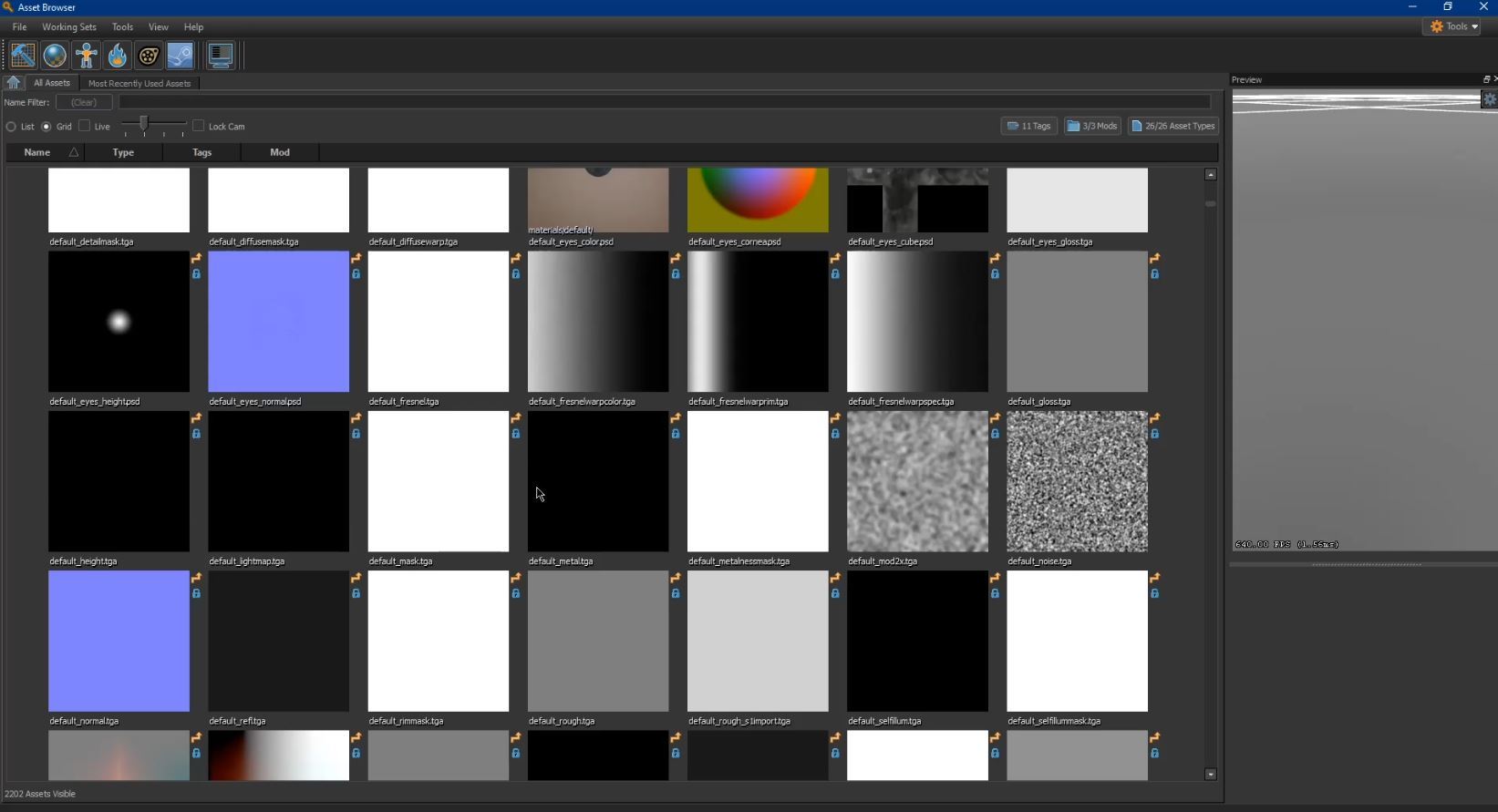Click the Name Filter text field
This screenshot has width=1498, height=812.
click(x=665, y=102)
